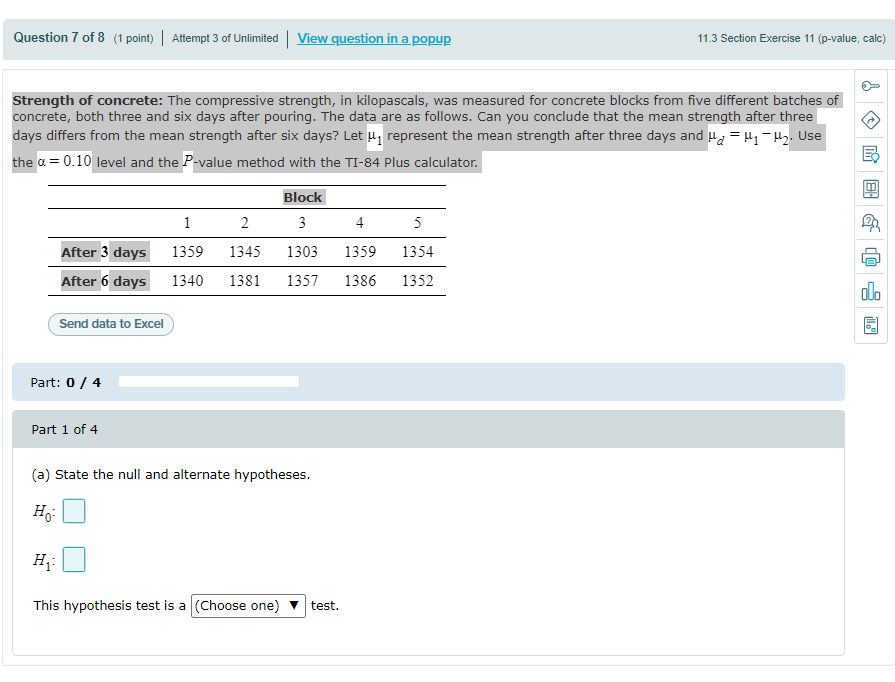Check the H0 hypothesis answer box
Image resolution: width=895 pixels, height=682 pixels.
(73, 510)
